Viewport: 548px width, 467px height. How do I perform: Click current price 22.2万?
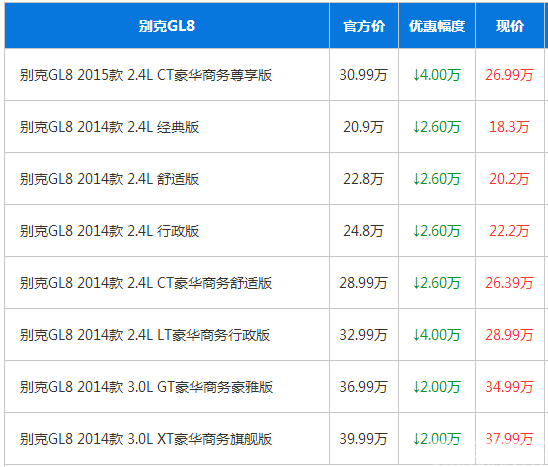[x=509, y=231]
